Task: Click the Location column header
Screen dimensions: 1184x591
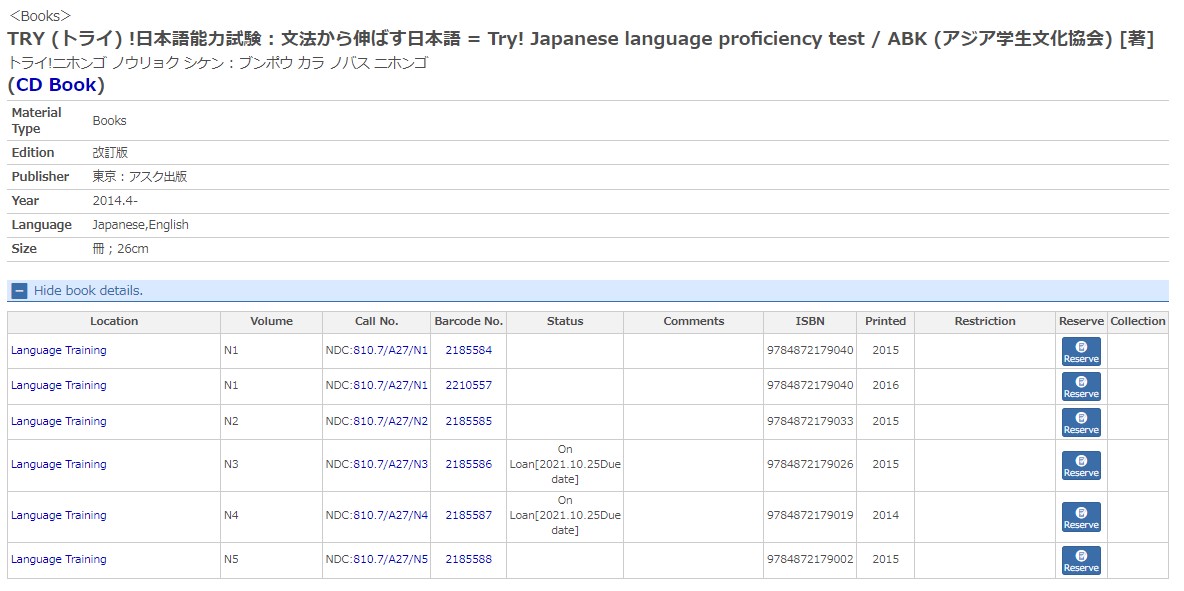Action: click(x=114, y=322)
